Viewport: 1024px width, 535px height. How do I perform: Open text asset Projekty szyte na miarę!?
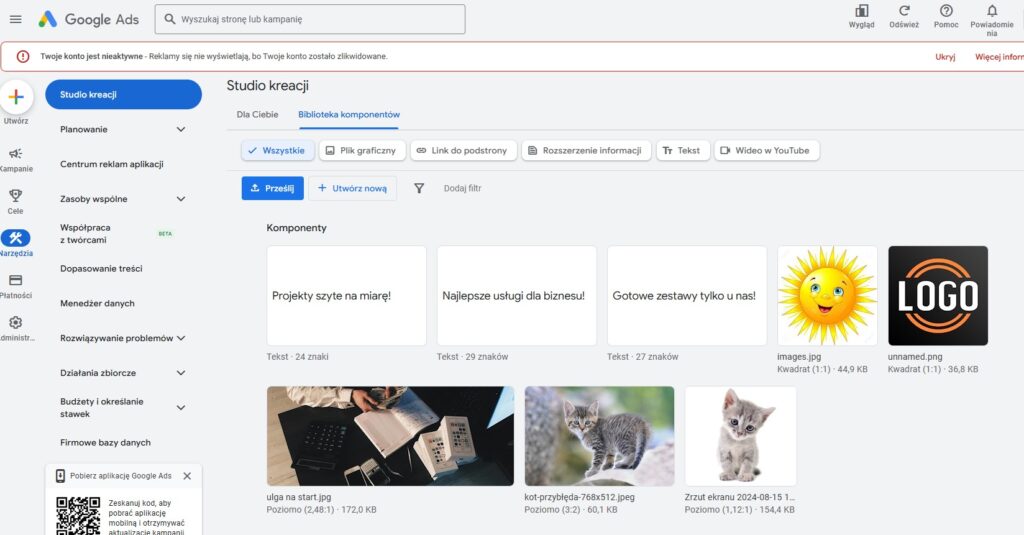pos(346,296)
